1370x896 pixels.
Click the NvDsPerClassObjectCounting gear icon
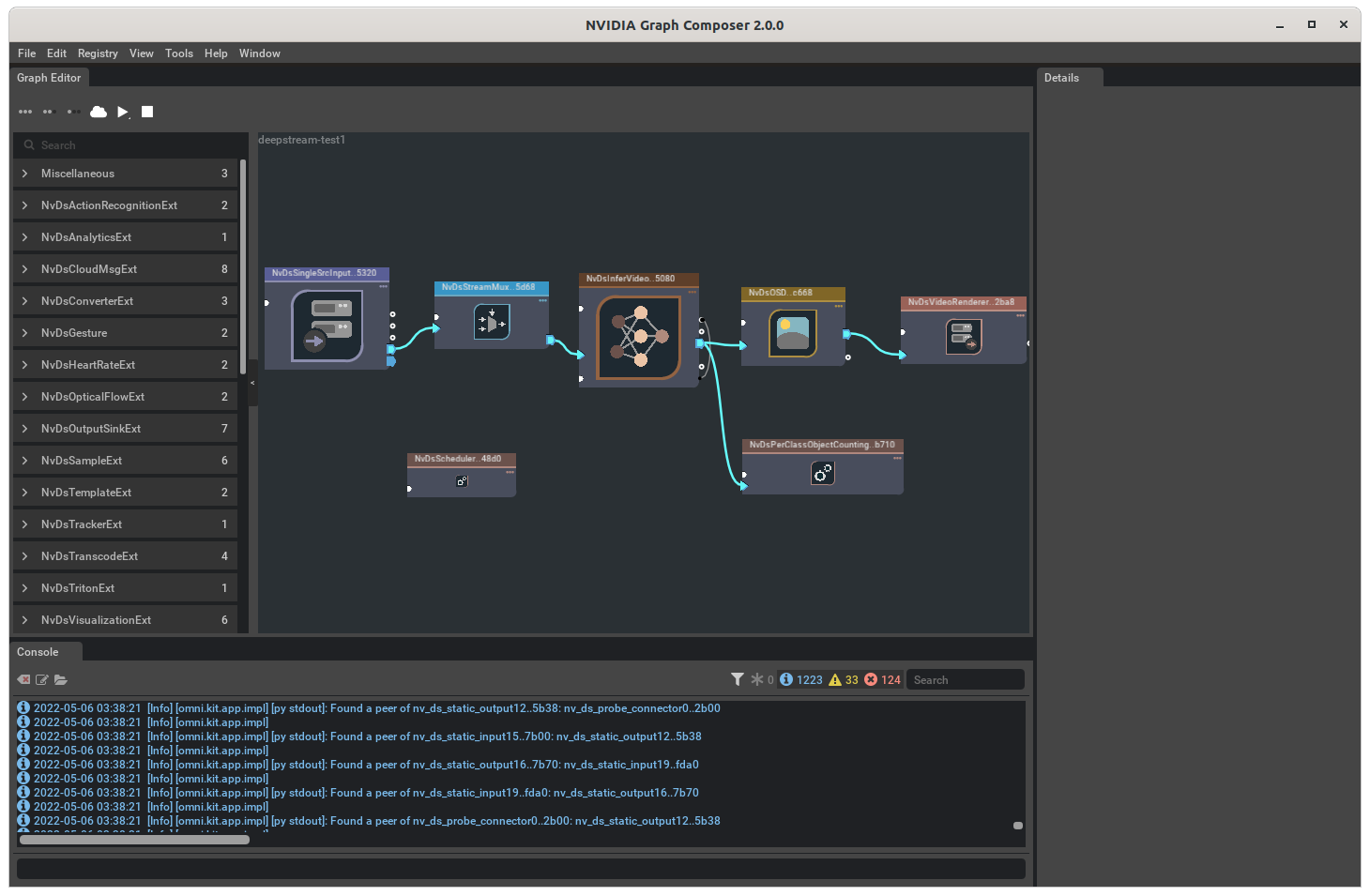[x=822, y=473]
